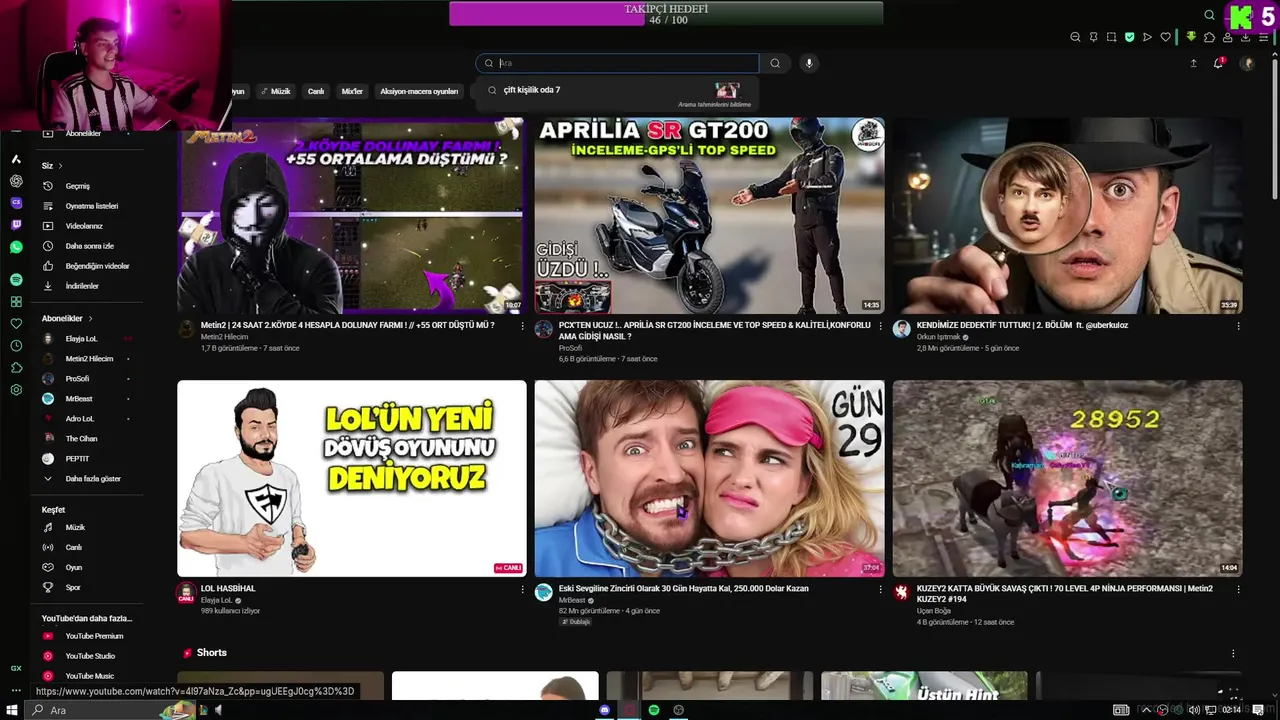Open the snapshot capture tool icon
The height and width of the screenshot is (720, 1280).
(x=1111, y=37)
